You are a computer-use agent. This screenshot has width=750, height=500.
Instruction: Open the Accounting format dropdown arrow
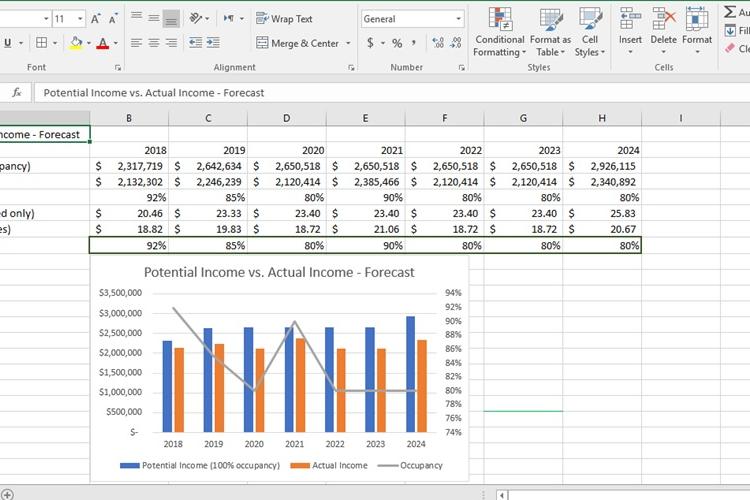point(383,43)
